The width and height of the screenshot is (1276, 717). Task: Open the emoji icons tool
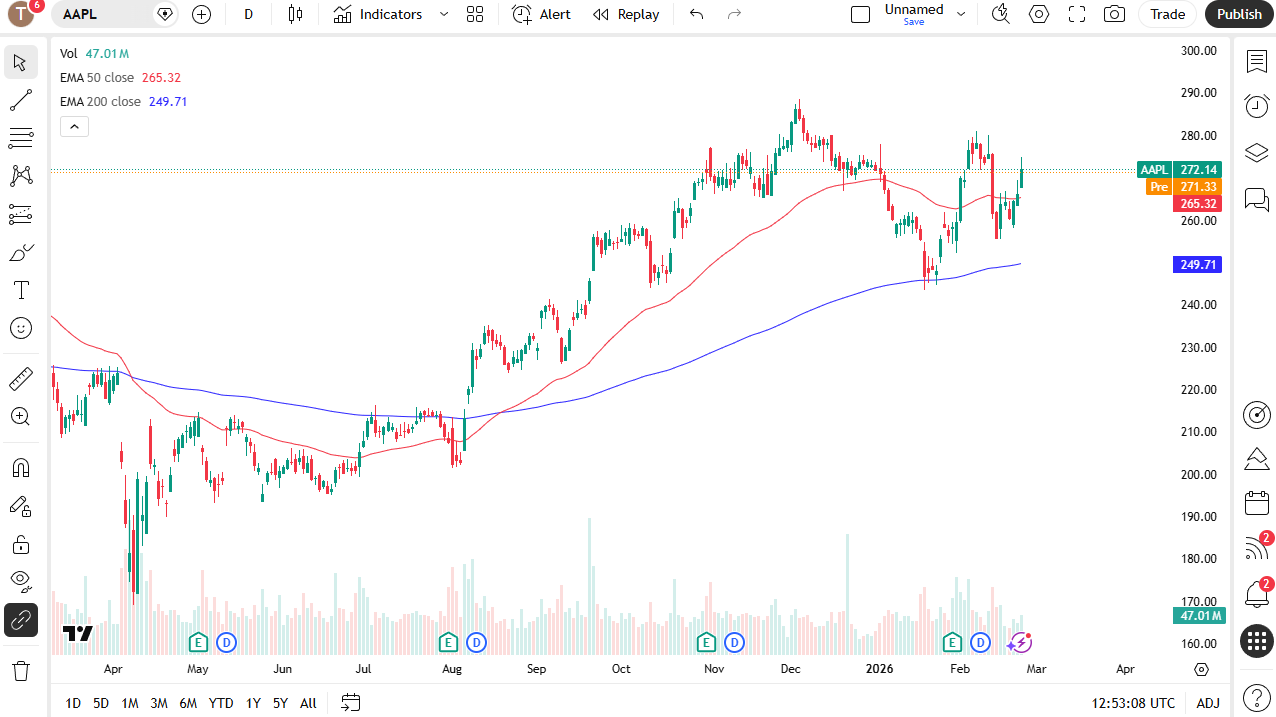tap(21, 328)
